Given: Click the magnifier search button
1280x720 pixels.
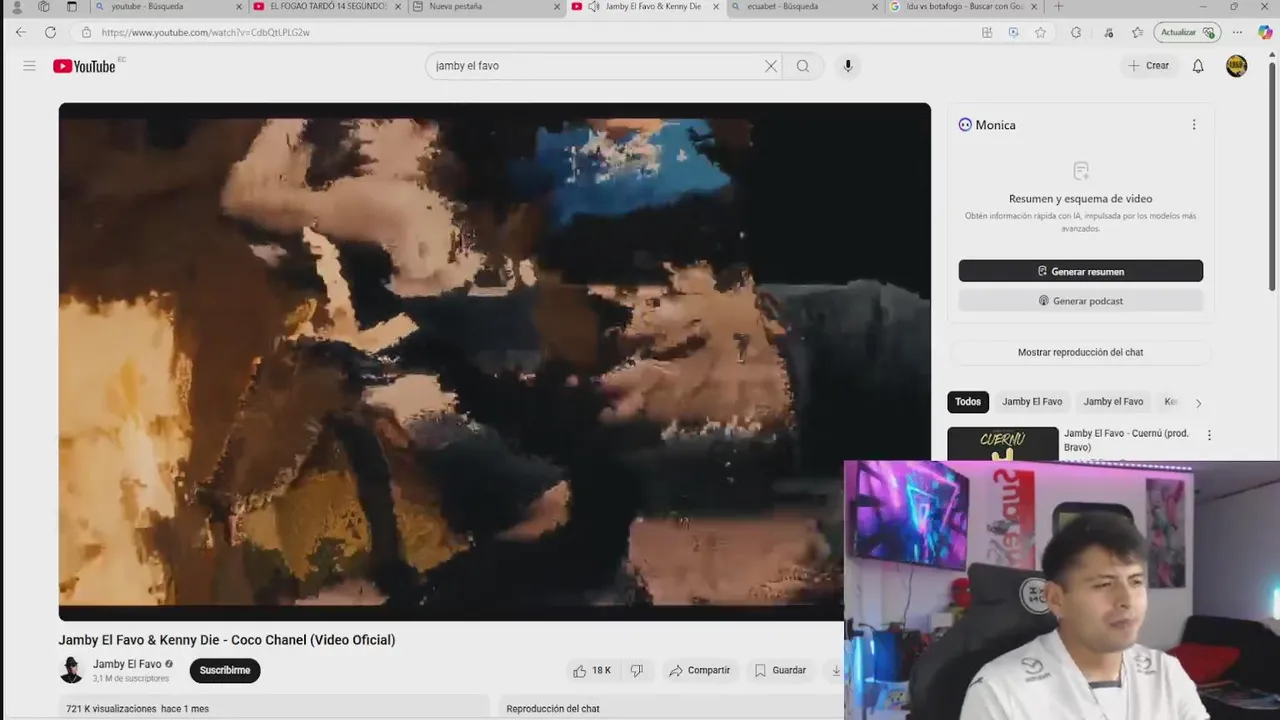Looking at the screenshot, I should point(803,66).
